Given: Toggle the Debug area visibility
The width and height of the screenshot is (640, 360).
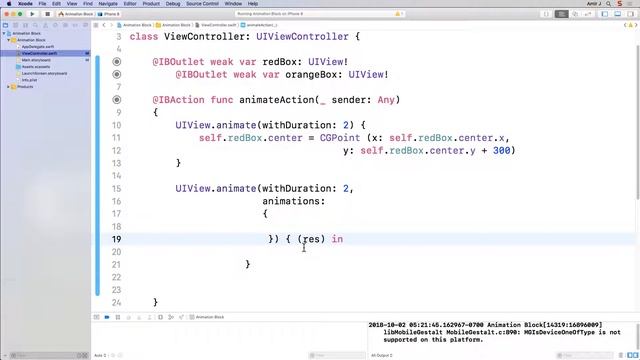Looking at the screenshot, I should [618, 14].
